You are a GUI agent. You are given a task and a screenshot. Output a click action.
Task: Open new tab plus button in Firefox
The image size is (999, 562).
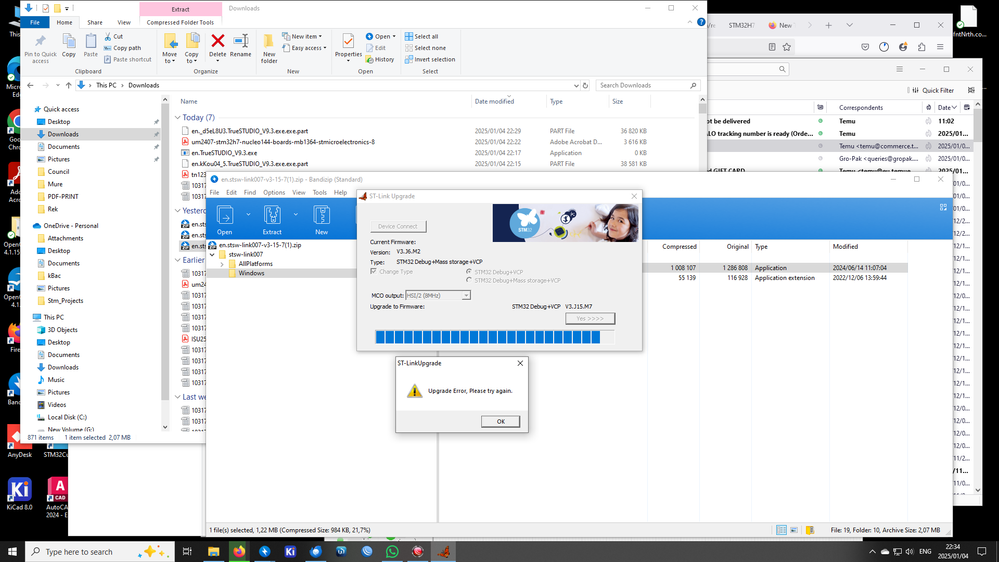point(828,25)
